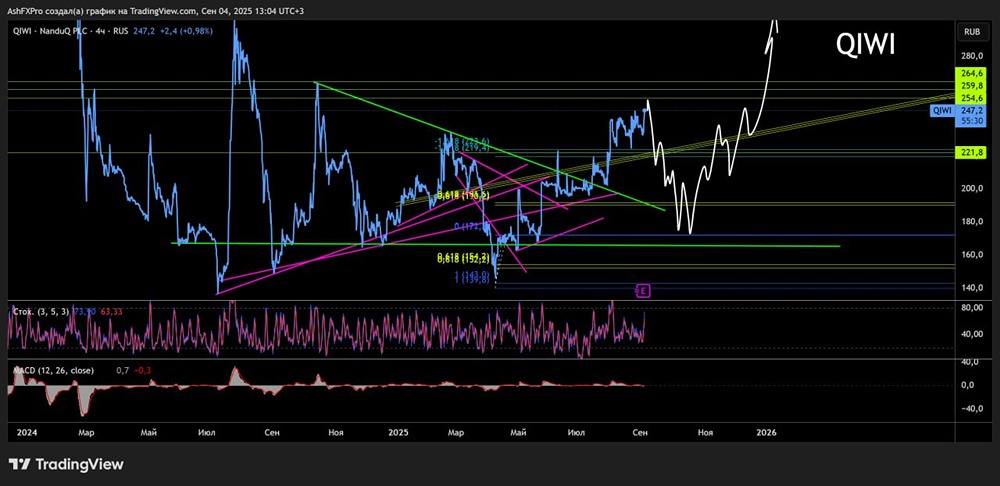Image resolution: width=1000 pixels, height=486 pixels.
Task: Click the 200,0 price scale value
Action: click(x=973, y=188)
